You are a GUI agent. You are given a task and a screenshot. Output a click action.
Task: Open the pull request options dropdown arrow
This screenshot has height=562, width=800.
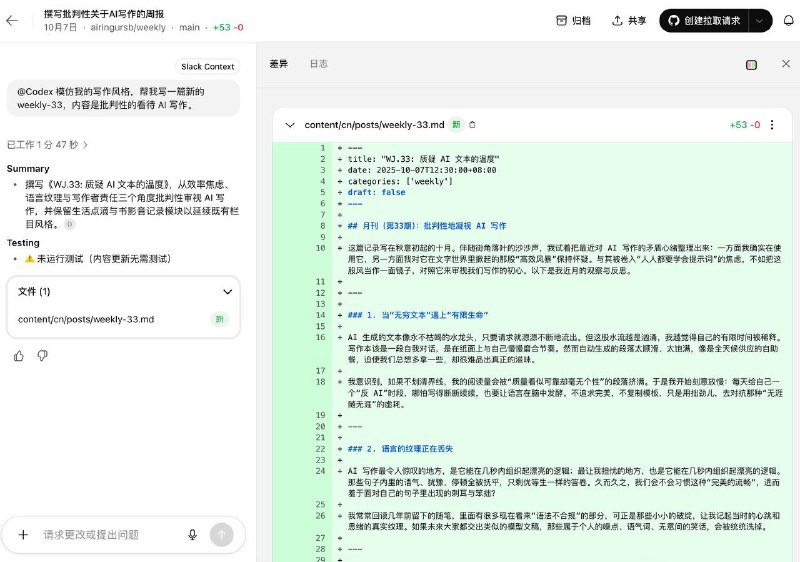[761, 20]
